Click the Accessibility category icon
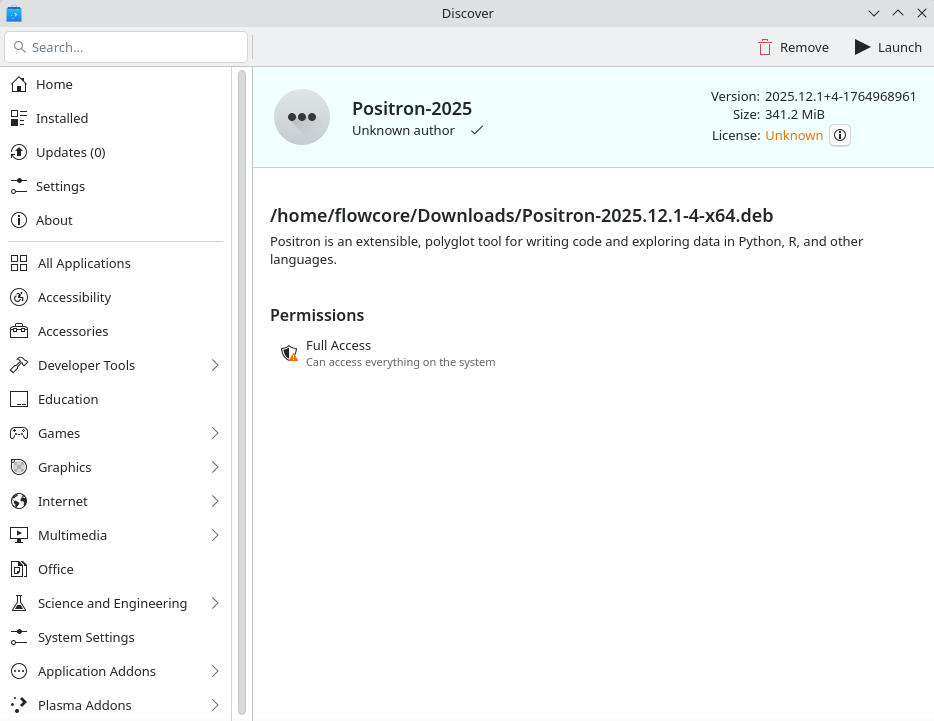The height and width of the screenshot is (721, 934). click(19, 297)
